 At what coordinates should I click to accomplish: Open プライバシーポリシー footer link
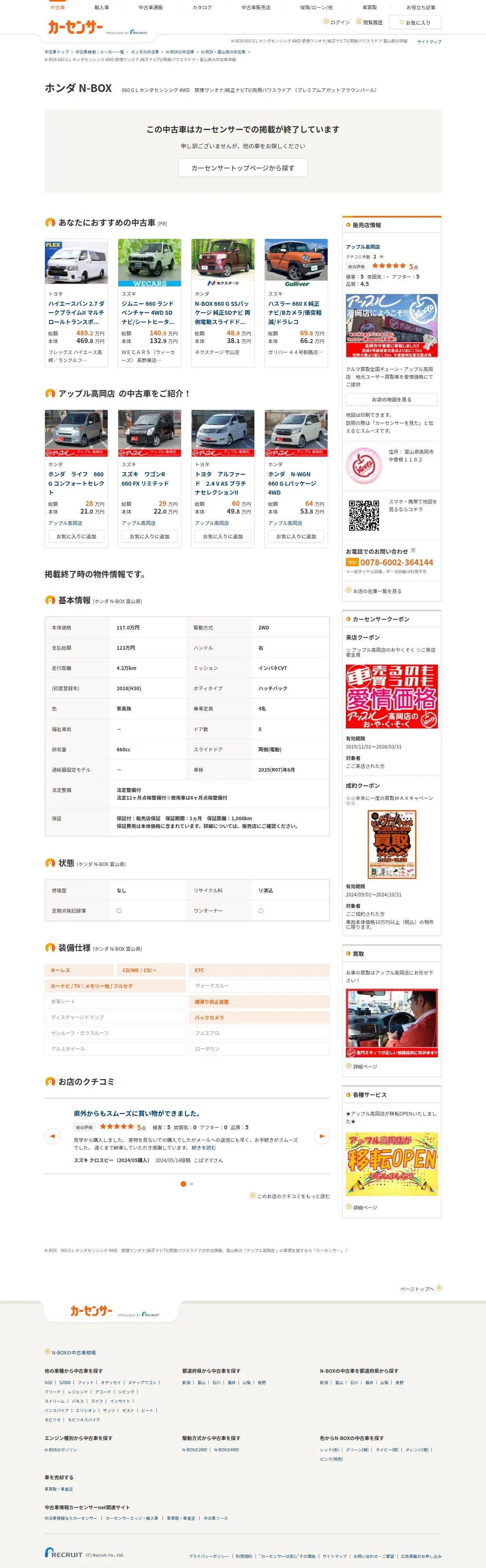click(x=209, y=1556)
